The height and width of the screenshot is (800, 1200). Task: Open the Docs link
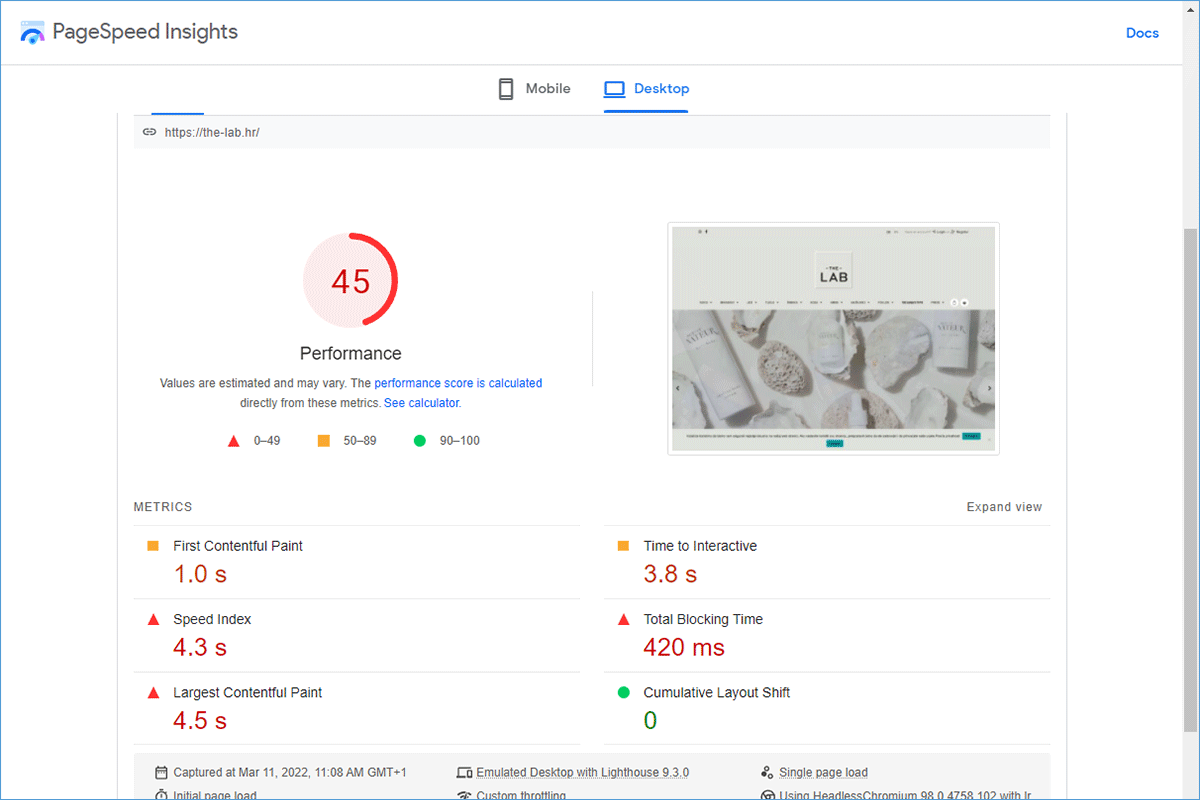[x=1142, y=33]
